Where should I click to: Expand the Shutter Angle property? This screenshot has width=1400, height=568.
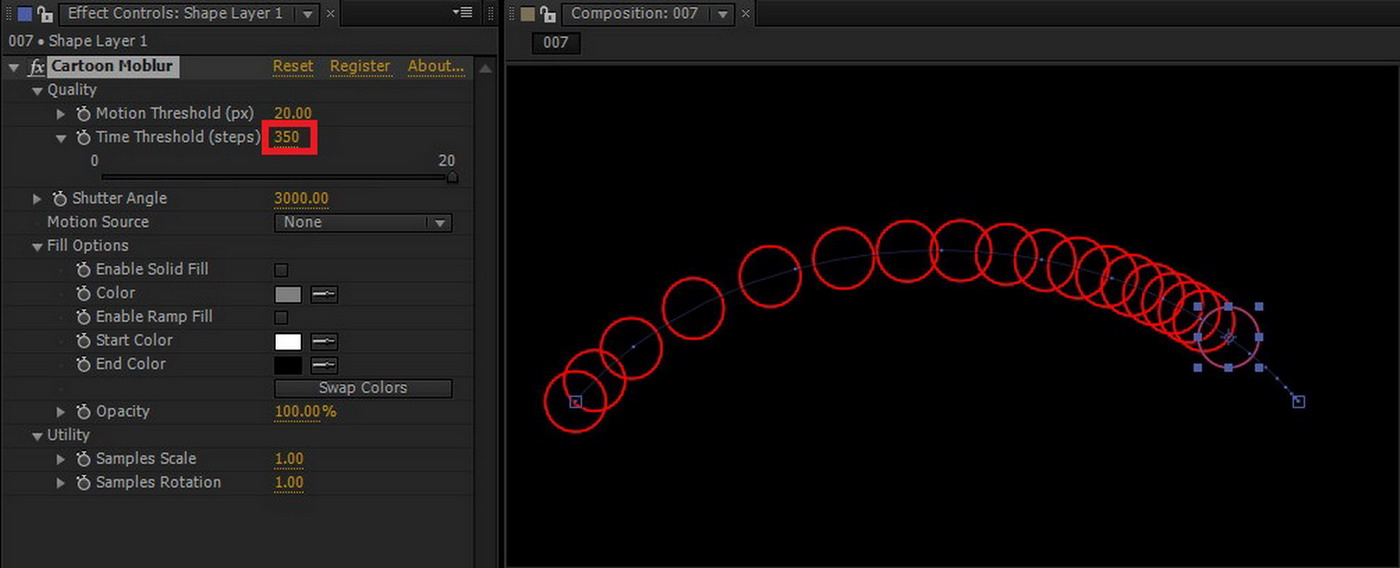pos(38,199)
